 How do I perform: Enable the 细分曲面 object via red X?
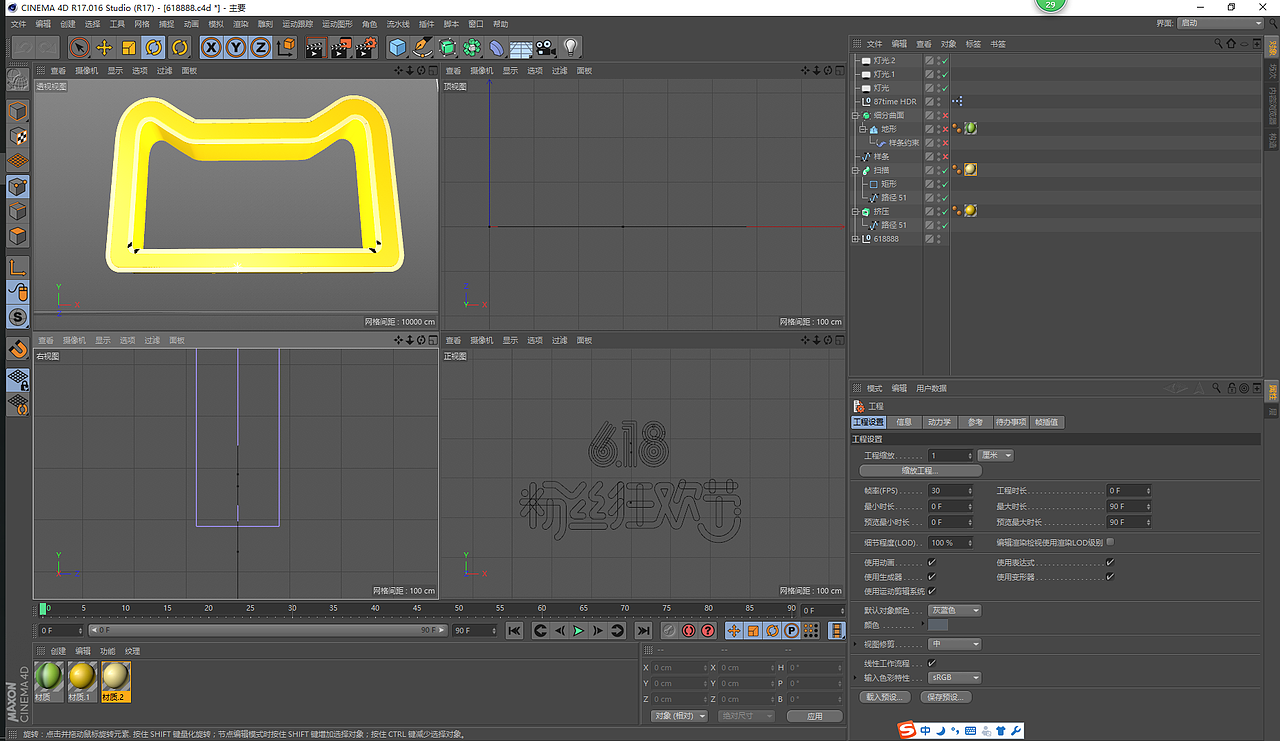coord(945,116)
